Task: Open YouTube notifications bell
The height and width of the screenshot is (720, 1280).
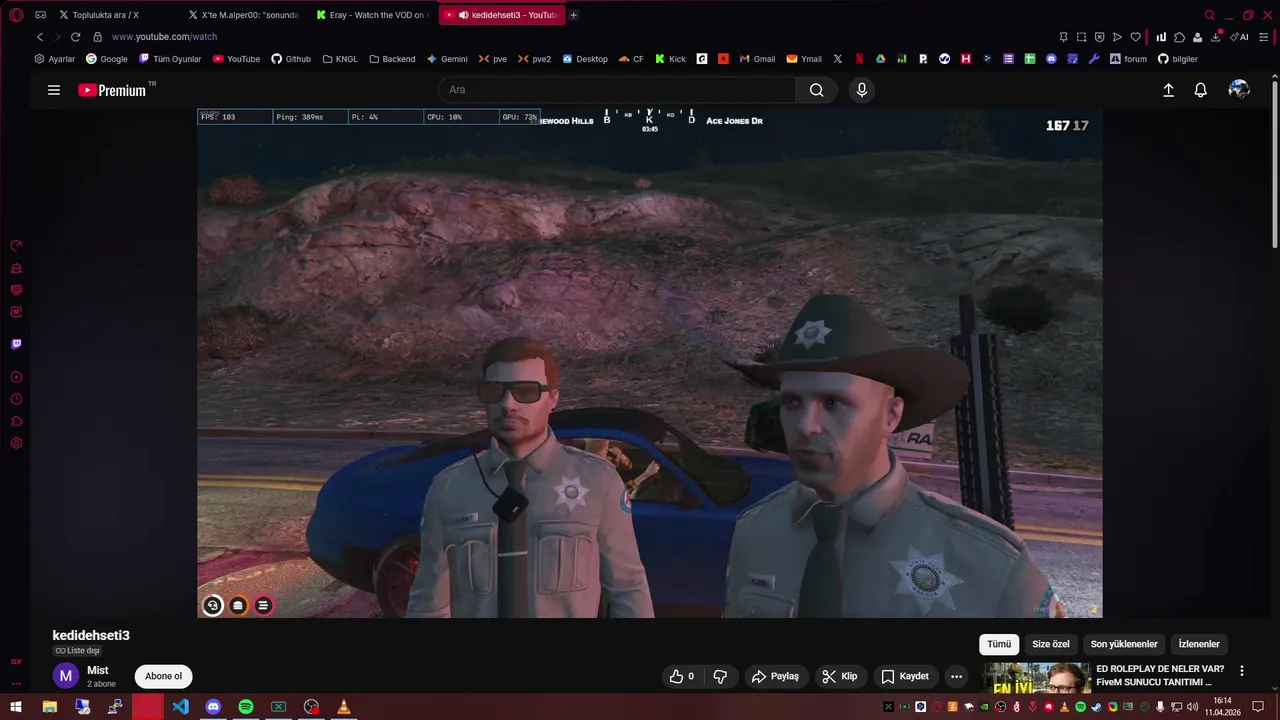Action: coord(1201,90)
